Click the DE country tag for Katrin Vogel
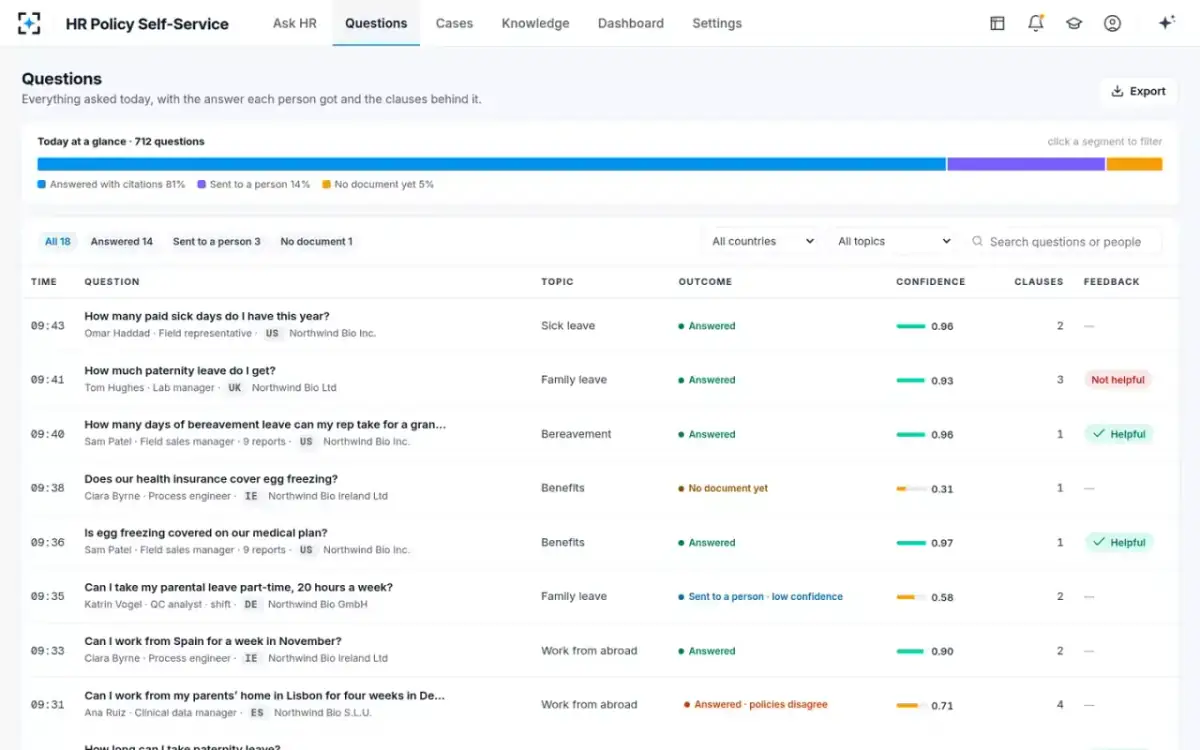The width and height of the screenshot is (1200, 750). pyautogui.click(x=251, y=604)
